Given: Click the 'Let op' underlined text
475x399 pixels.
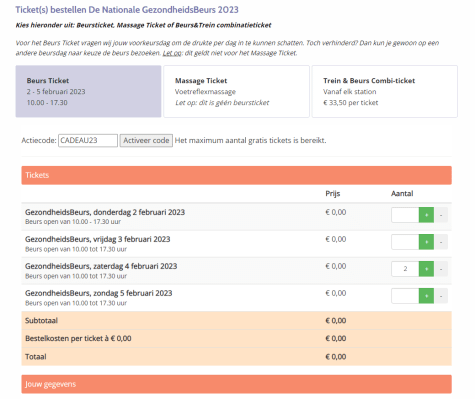Looking at the screenshot, I should tap(172, 53).
